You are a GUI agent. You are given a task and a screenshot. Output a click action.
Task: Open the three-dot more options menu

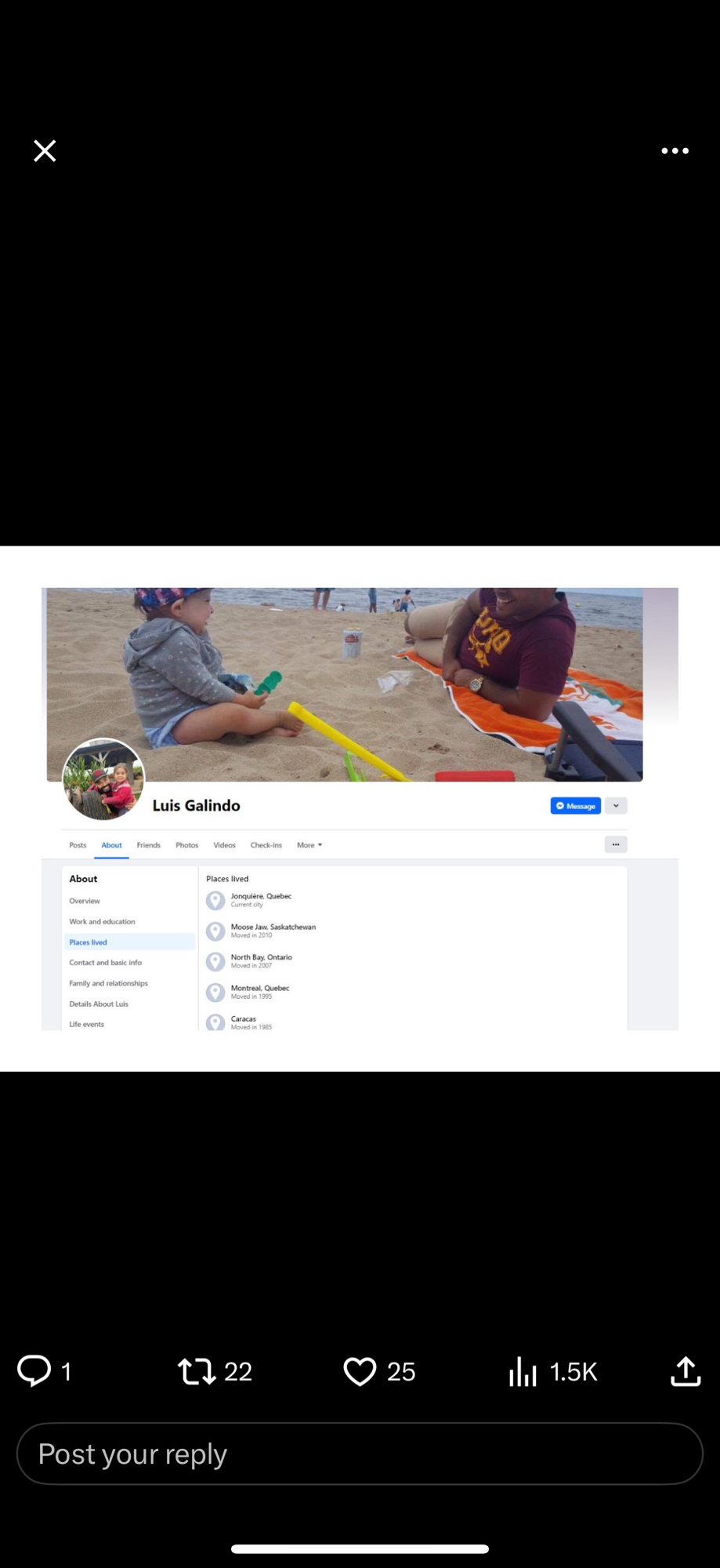(675, 151)
